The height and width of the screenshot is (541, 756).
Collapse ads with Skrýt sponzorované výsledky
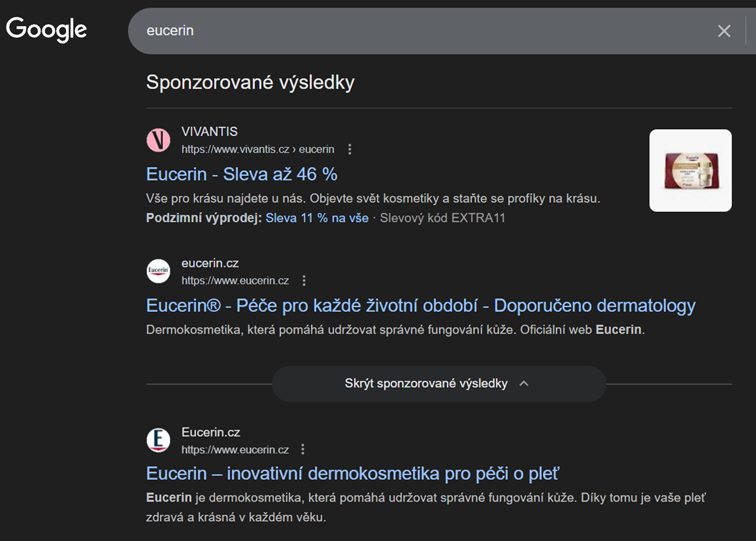pyautogui.click(x=439, y=383)
